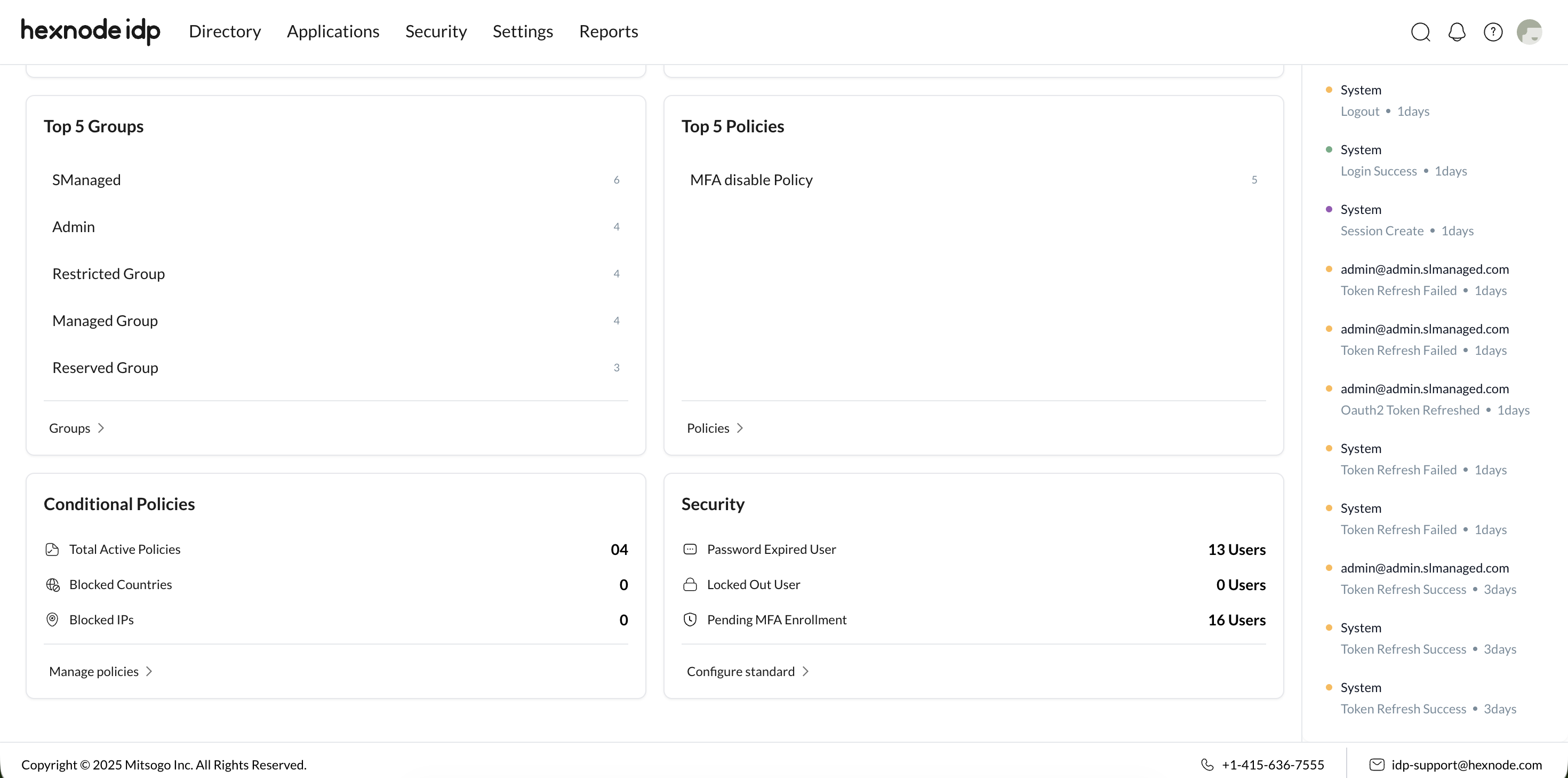Click chevron next to Groups
Image resolution: width=1568 pixels, height=778 pixels.
click(101, 428)
